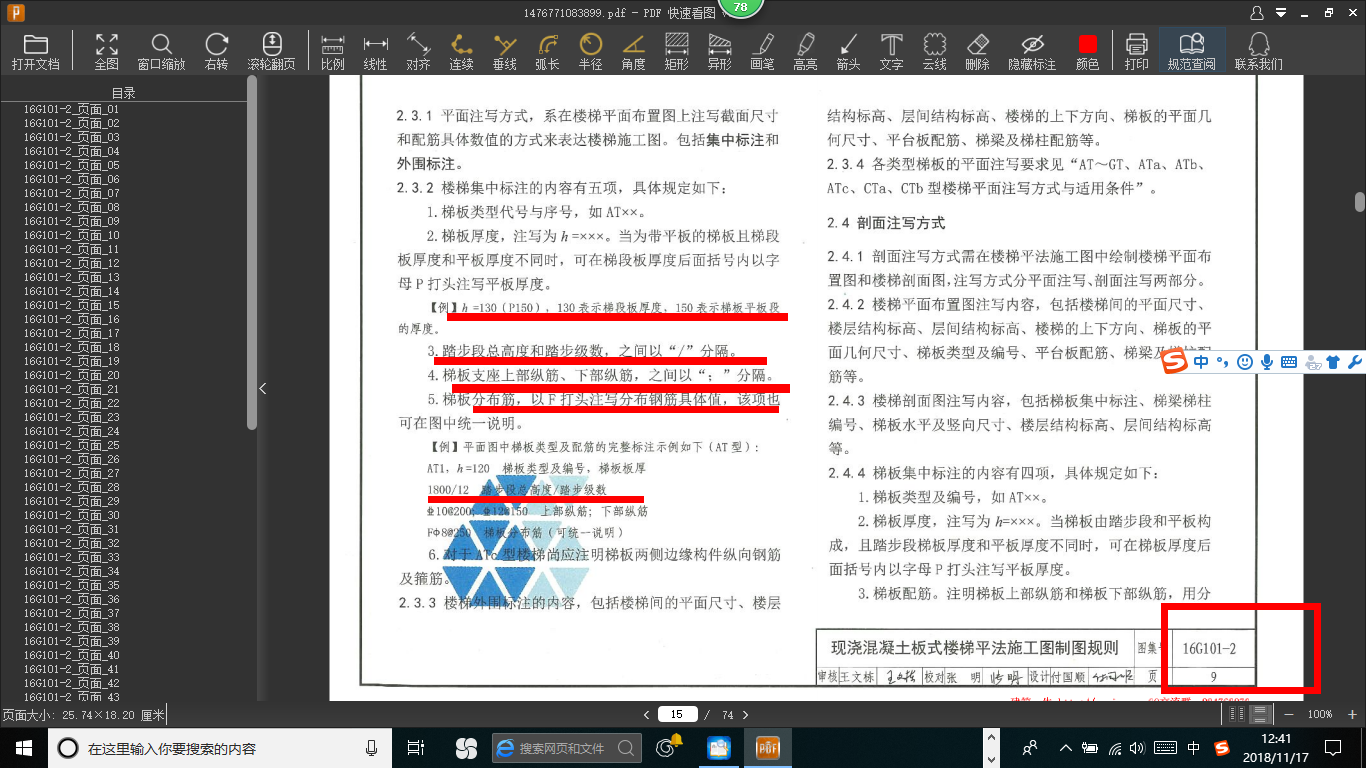Screen dimensions: 1366x768
Task: Switch to single-page continuous view mode
Action: click(x=1261, y=714)
